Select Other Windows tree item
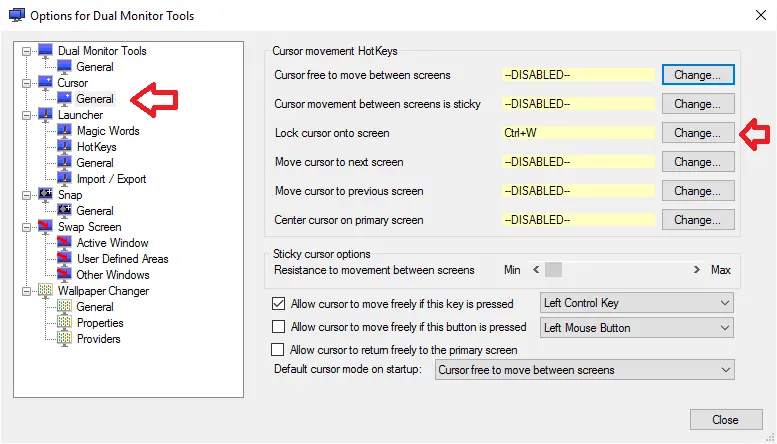The width and height of the screenshot is (777, 444). coord(113,275)
